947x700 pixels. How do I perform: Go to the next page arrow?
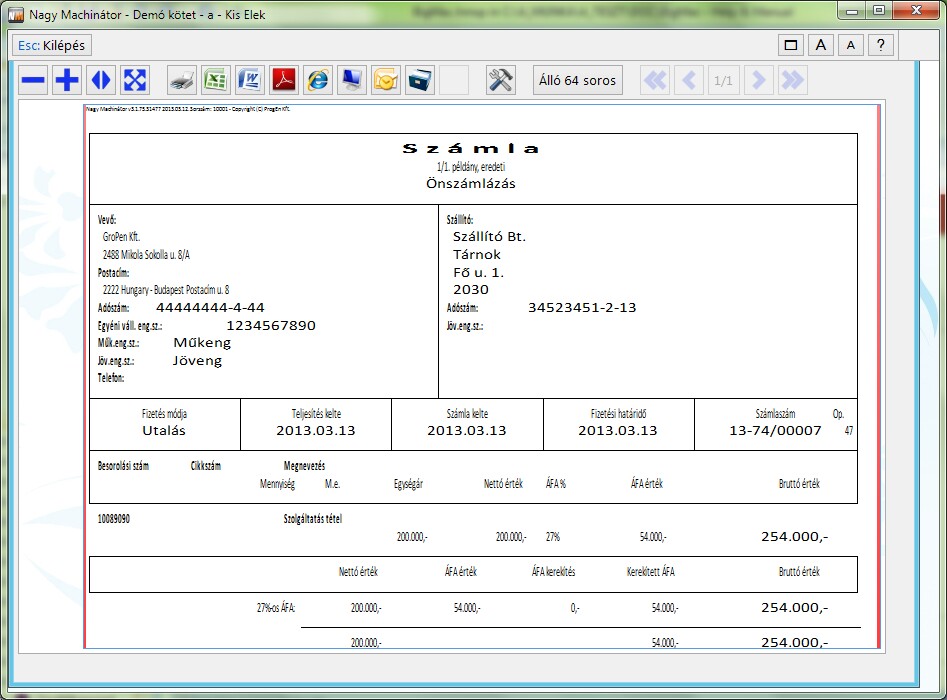click(x=759, y=80)
